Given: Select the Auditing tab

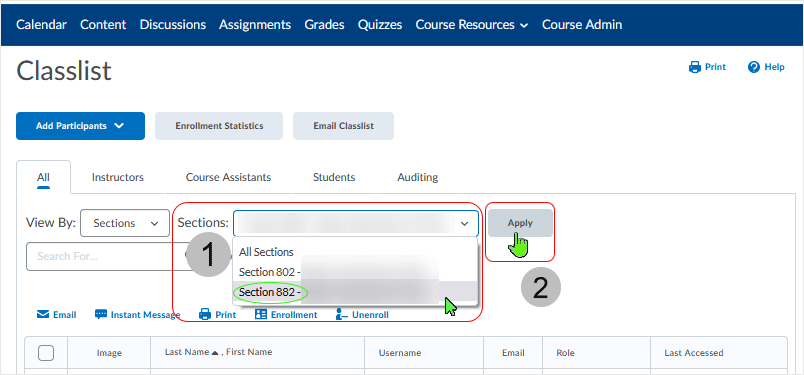Looking at the screenshot, I should (417, 177).
